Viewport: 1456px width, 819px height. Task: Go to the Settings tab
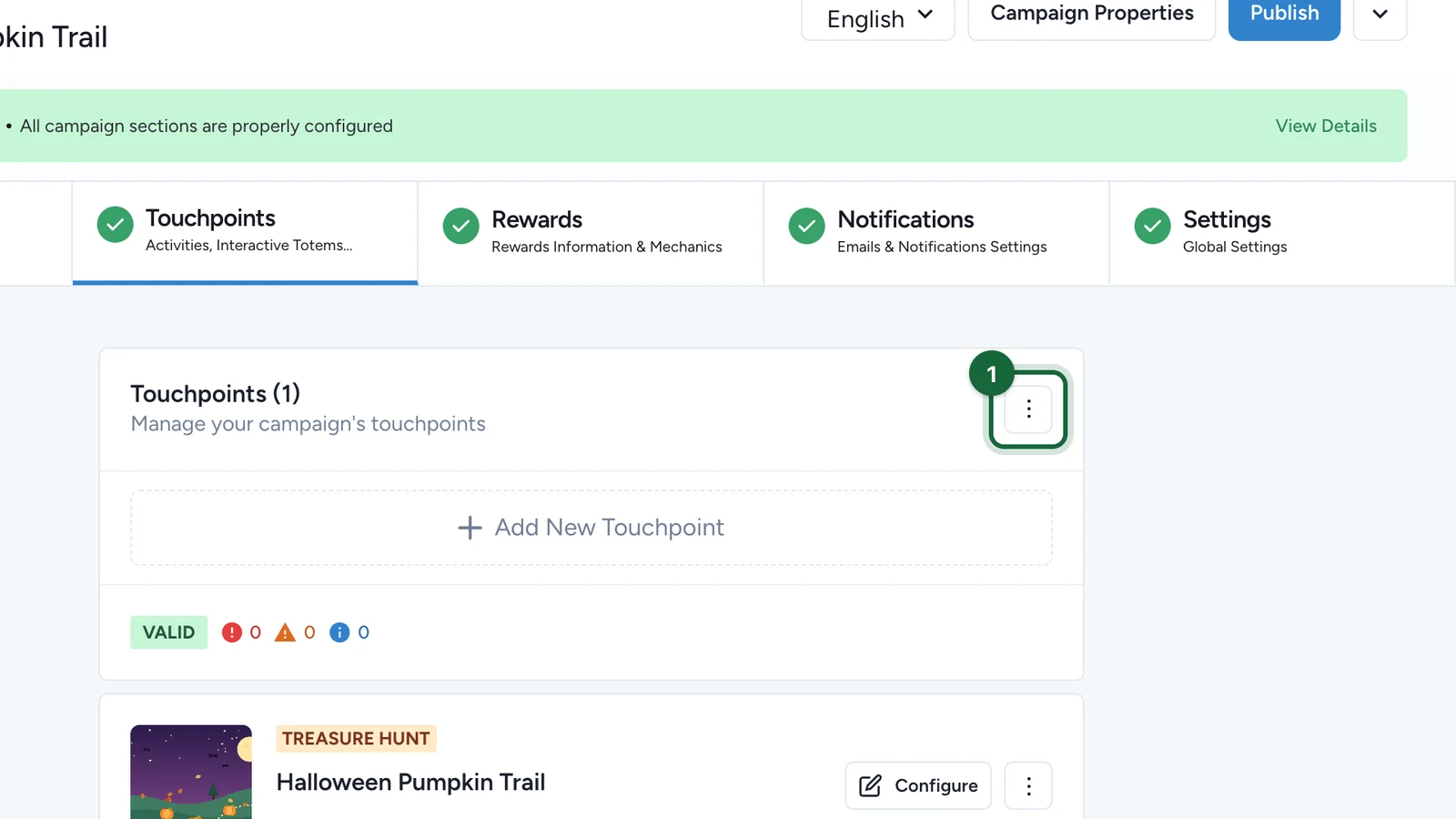tap(1282, 233)
